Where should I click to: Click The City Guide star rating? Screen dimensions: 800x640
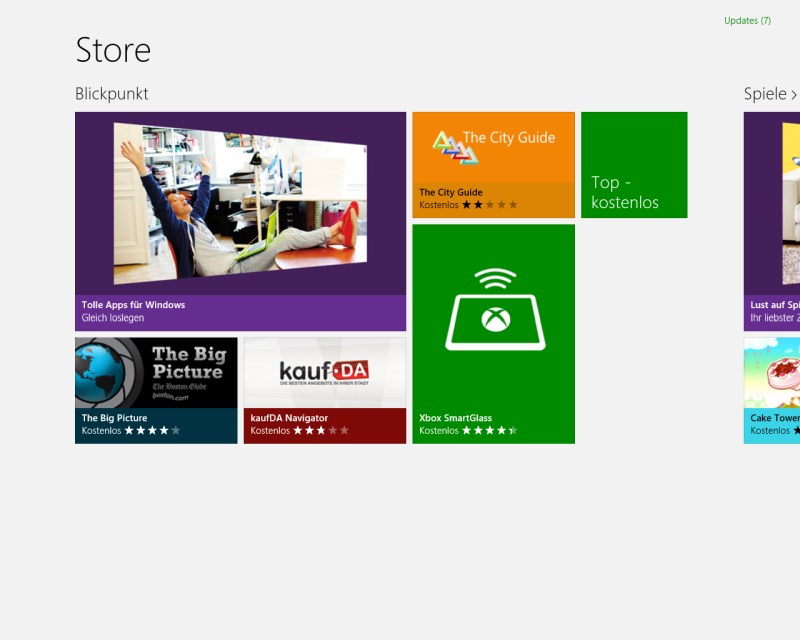[x=490, y=205]
